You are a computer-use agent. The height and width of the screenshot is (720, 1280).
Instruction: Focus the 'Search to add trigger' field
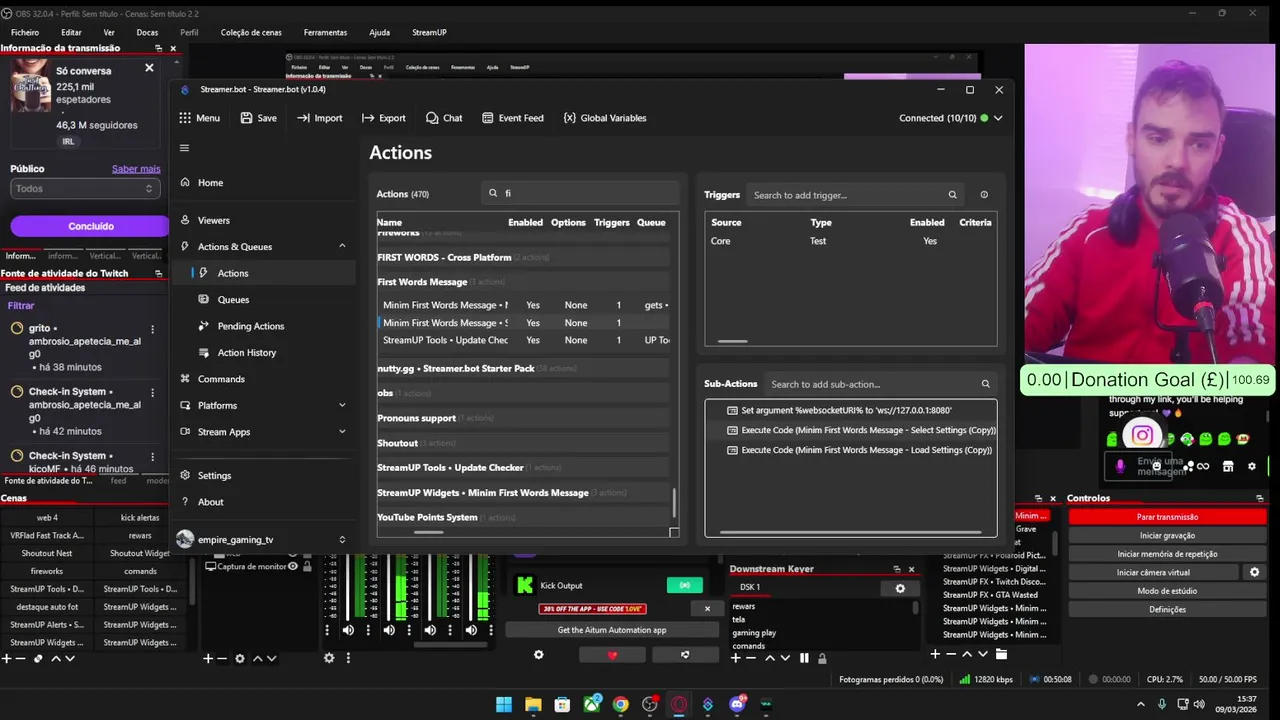click(x=855, y=195)
